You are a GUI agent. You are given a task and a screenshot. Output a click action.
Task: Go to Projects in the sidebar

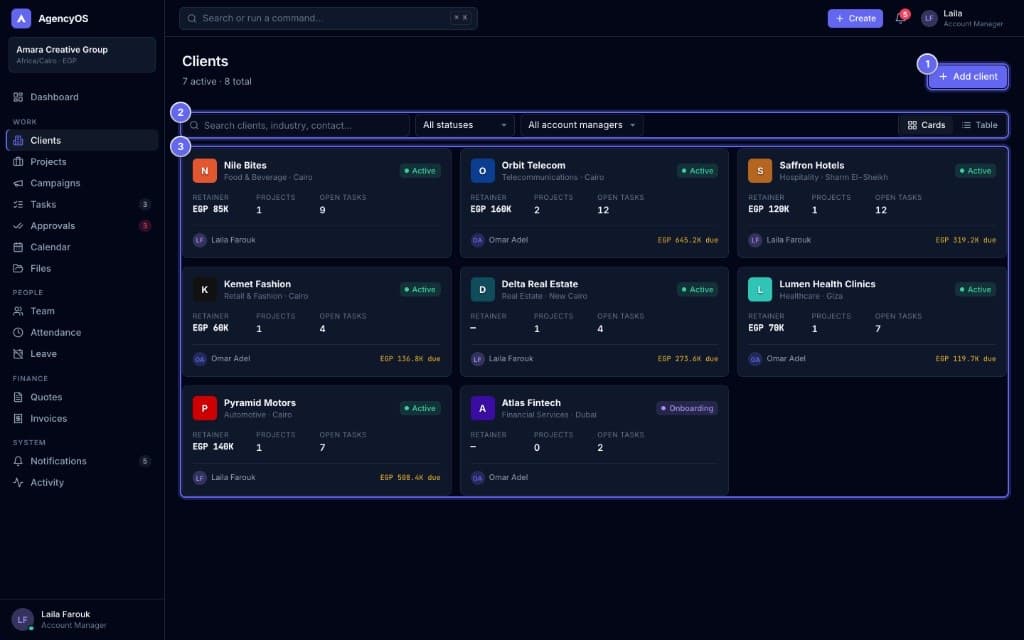82,162
